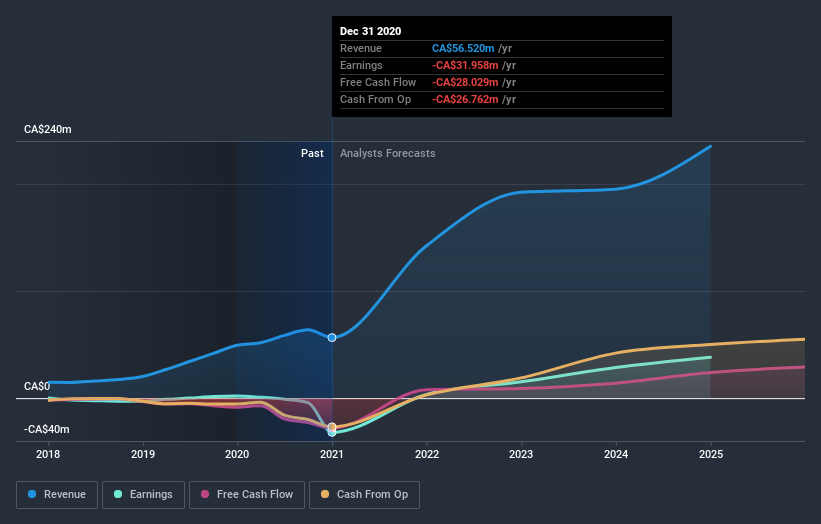
Task: Toggle the Cash From Op legend series
Action: 364,495
